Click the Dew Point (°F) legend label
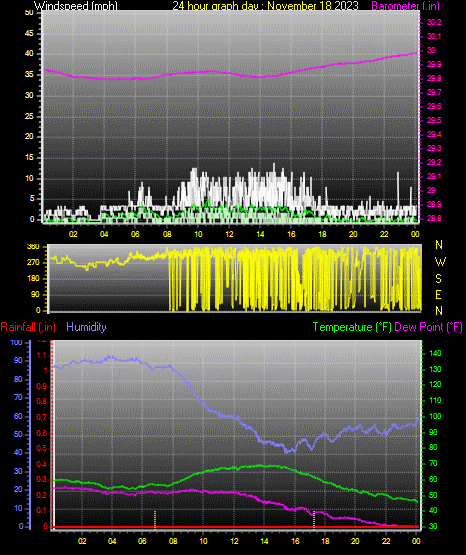The height and width of the screenshot is (555, 466). click(428, 327)
